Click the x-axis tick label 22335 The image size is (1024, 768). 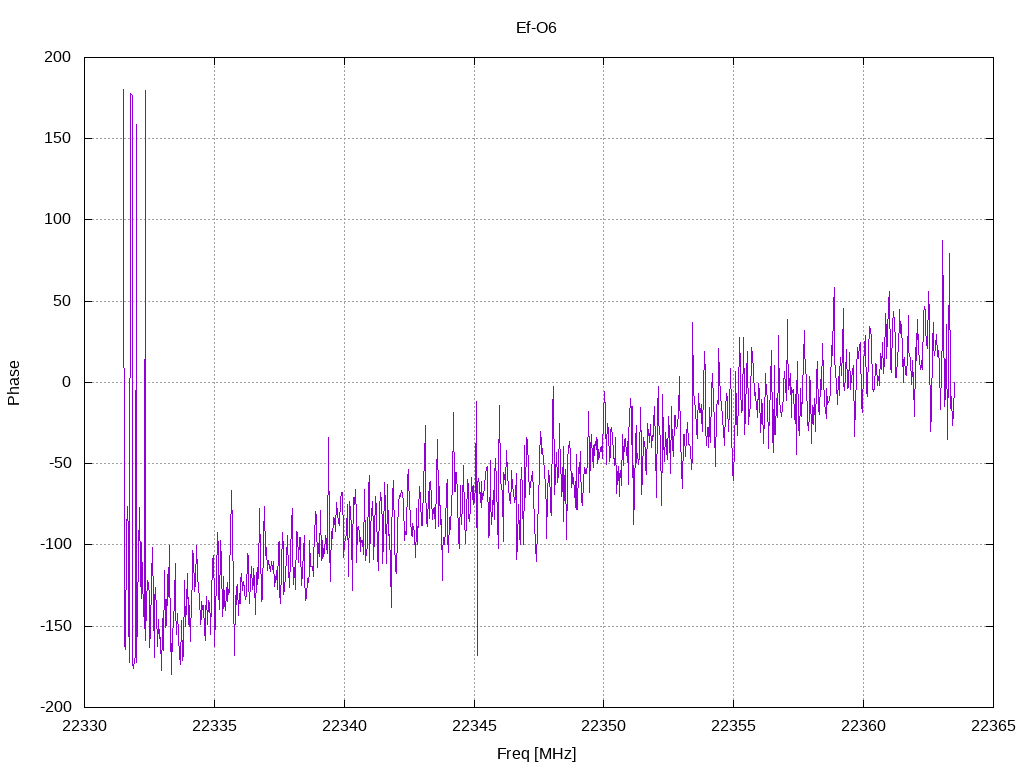click(x=214, y=726)
